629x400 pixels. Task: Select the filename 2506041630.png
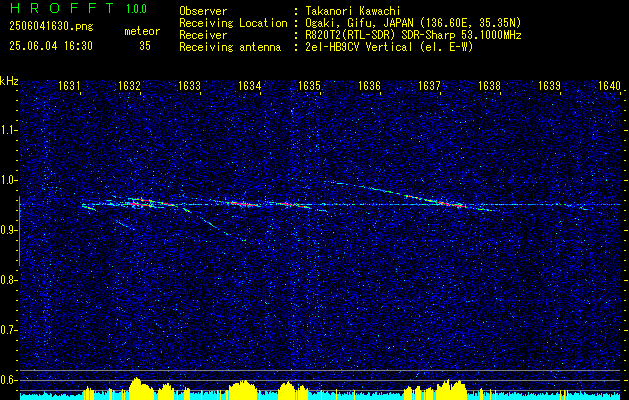point(51,26)
